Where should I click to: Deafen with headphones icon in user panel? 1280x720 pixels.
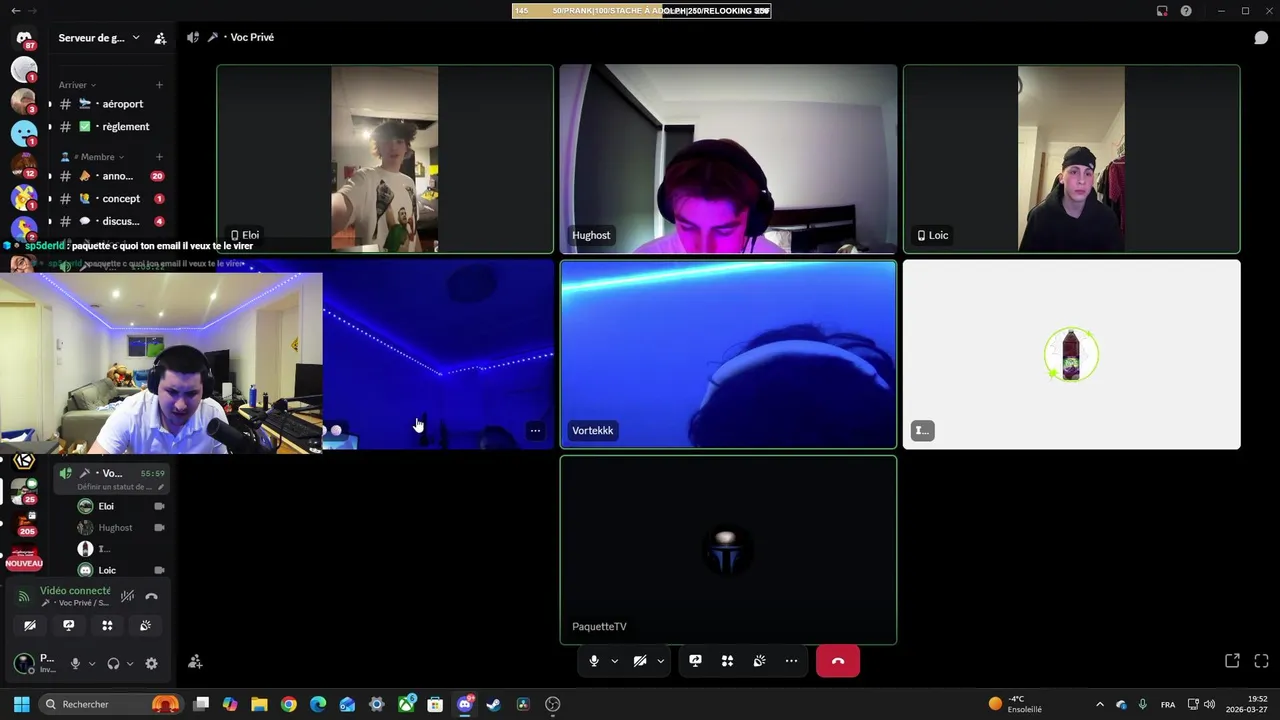coord(113,663)
